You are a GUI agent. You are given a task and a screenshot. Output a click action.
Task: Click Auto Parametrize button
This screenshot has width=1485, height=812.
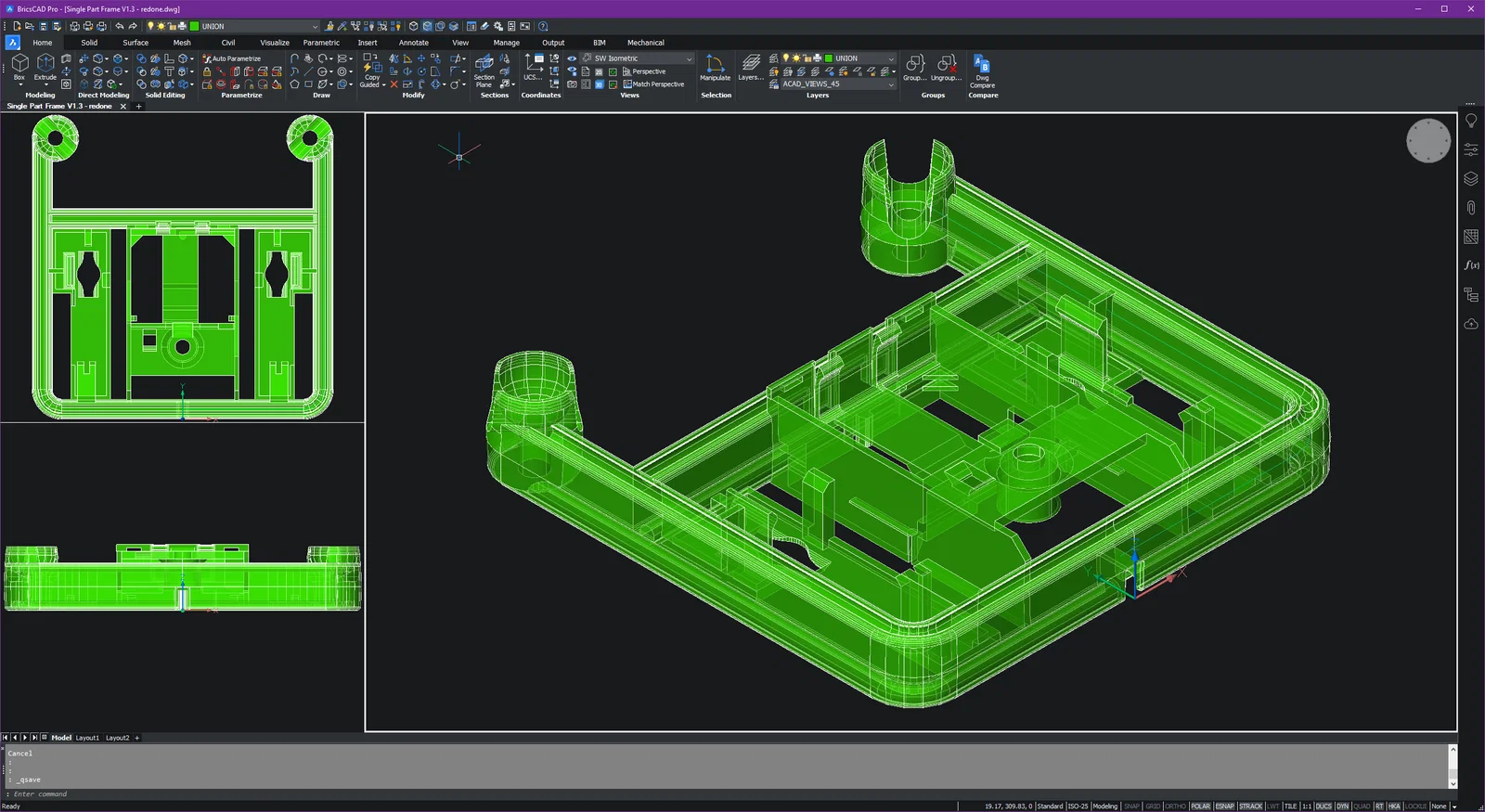(232, 58)
